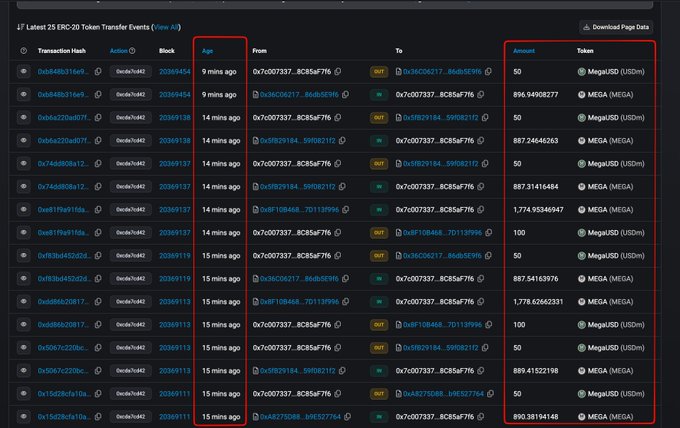Click eye icon of 9 mins ago 50 USDm row

tap(23, 72)
